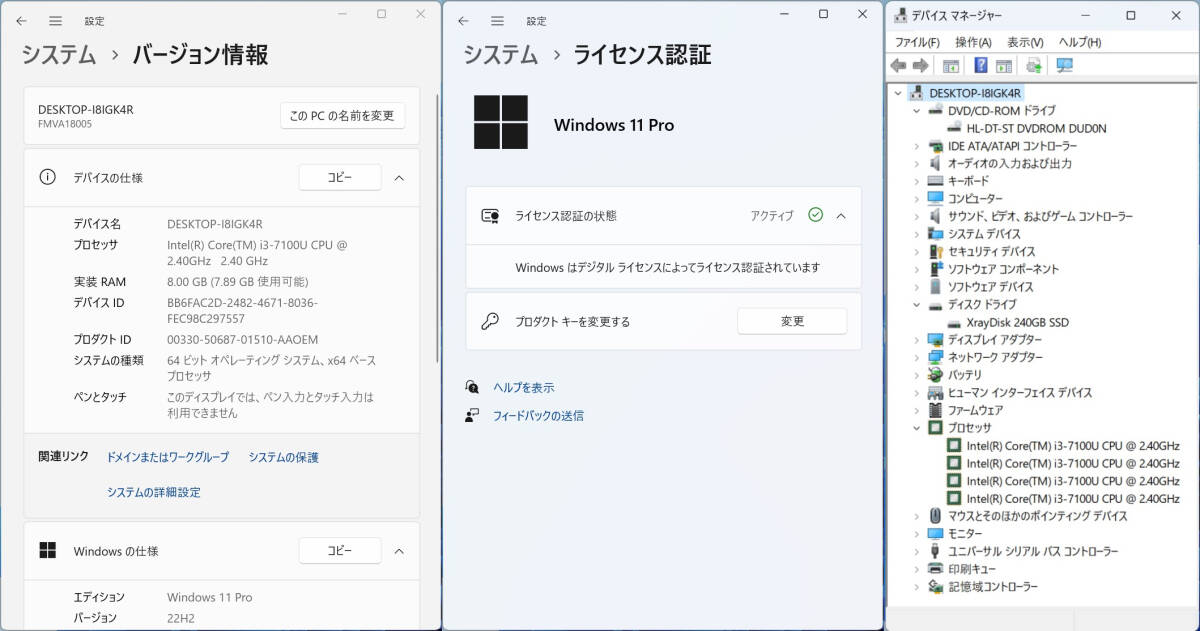Click the certificate icon beside ライセンス認証の状態

coord(490,215)
